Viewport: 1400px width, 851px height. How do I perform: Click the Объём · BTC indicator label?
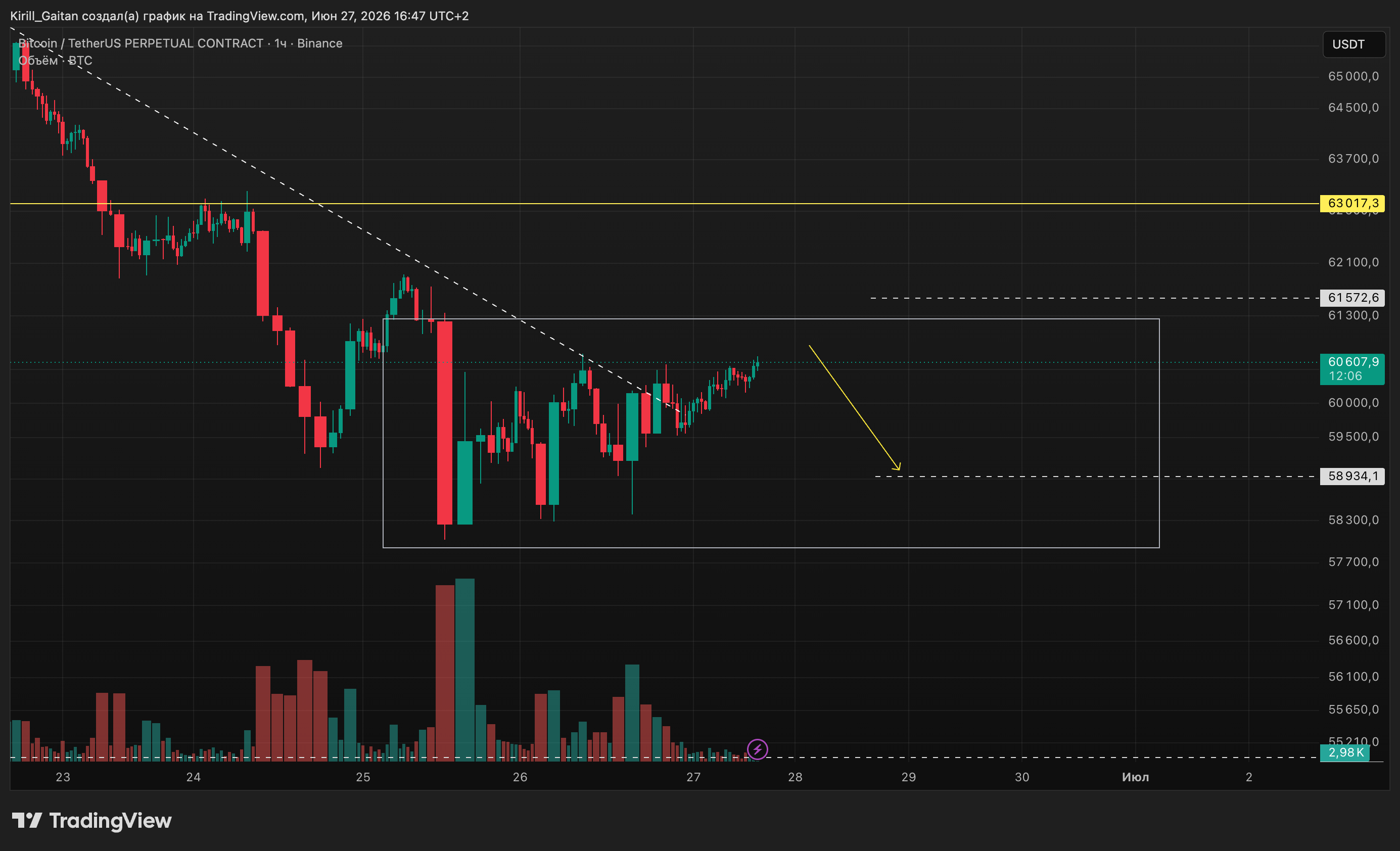coord(55,60)
